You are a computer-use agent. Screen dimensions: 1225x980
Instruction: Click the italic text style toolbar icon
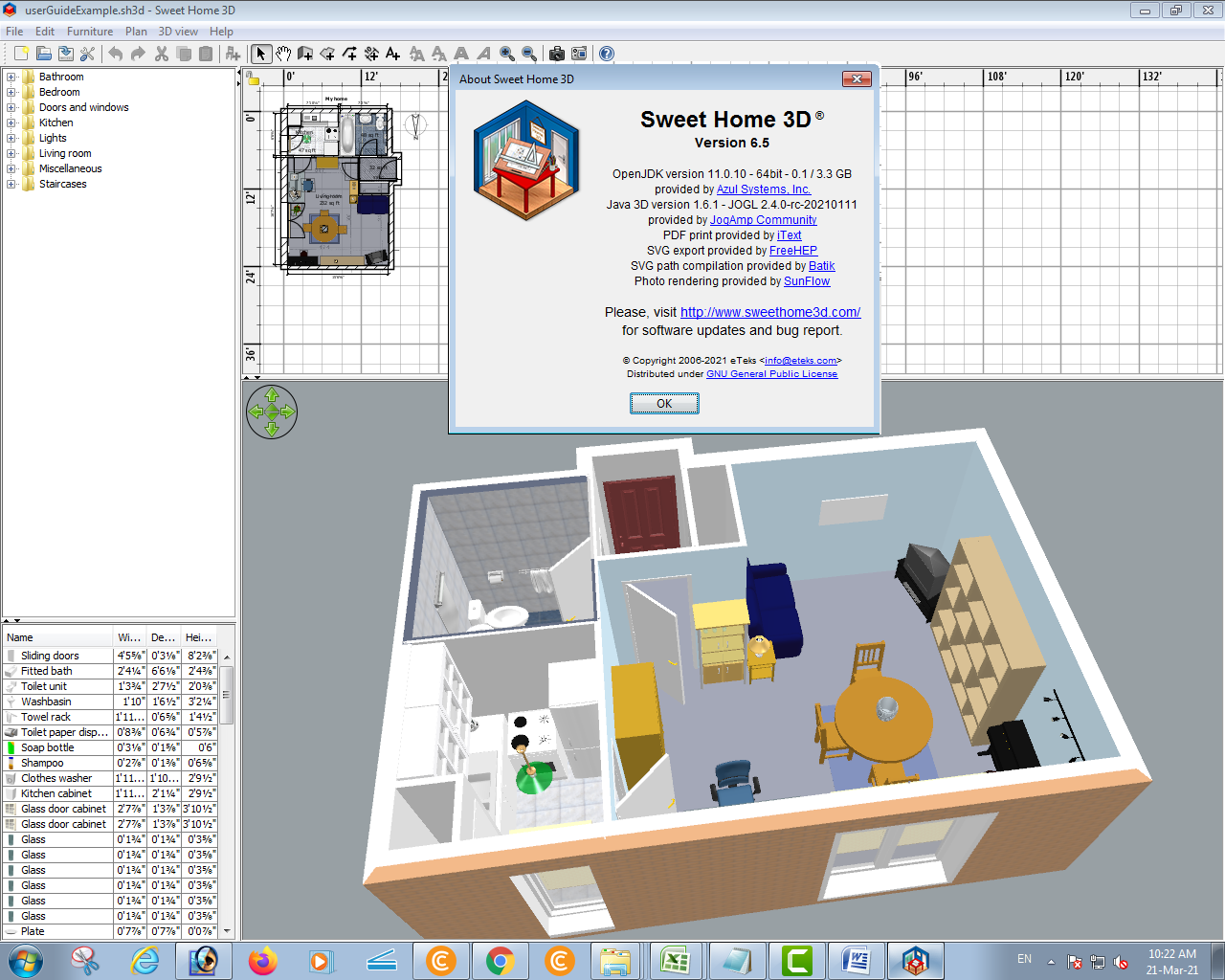483,54
